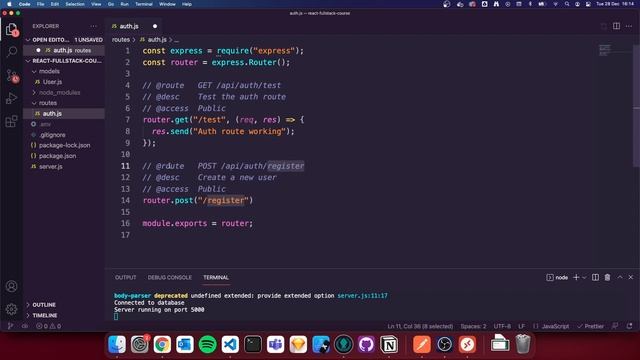
Task: Open .gitignore in the explorer
Action: [52, 135]
